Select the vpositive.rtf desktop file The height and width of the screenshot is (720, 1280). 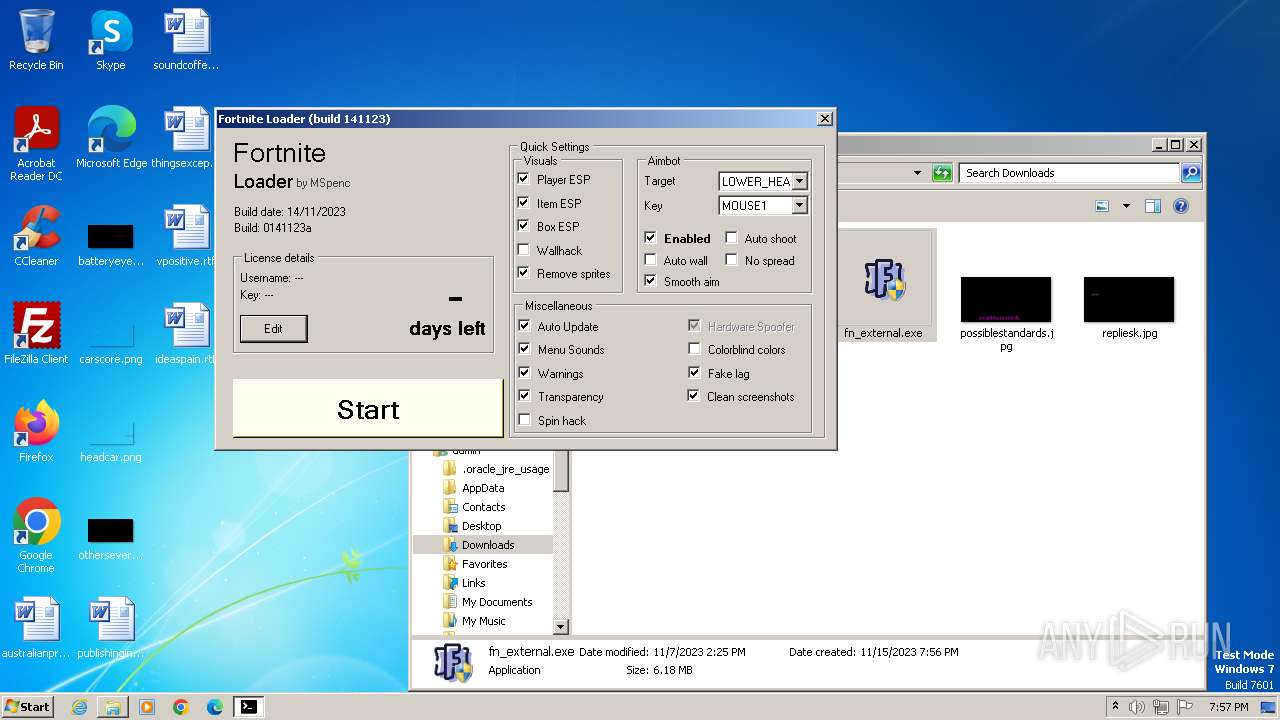(x=186, y=236)
